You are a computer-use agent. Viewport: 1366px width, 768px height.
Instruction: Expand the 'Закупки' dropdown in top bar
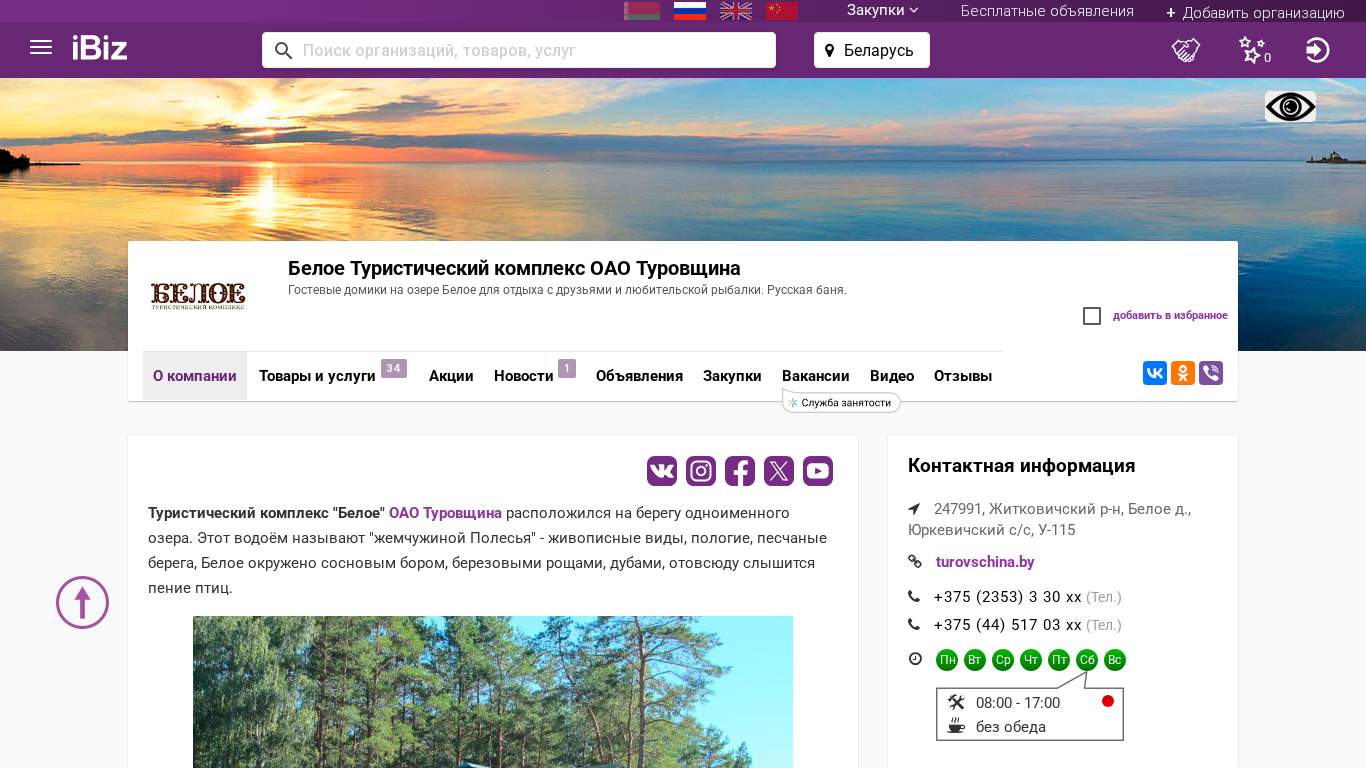(x=882, y=11)
